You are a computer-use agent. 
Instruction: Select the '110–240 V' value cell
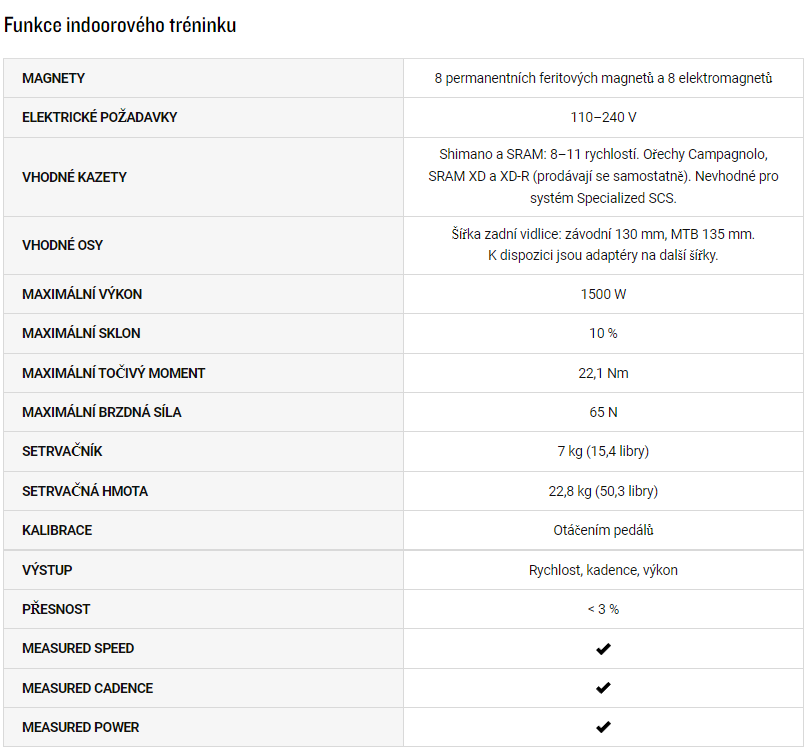[603, 117]
